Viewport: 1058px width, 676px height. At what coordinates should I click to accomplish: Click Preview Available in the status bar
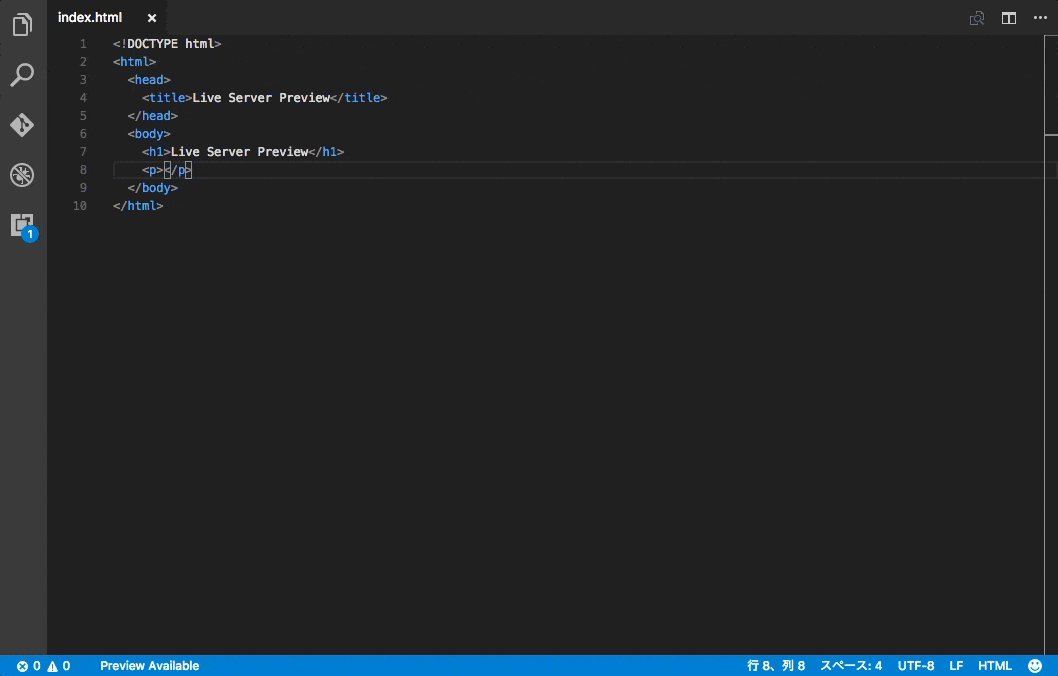(x=149, y=665)
